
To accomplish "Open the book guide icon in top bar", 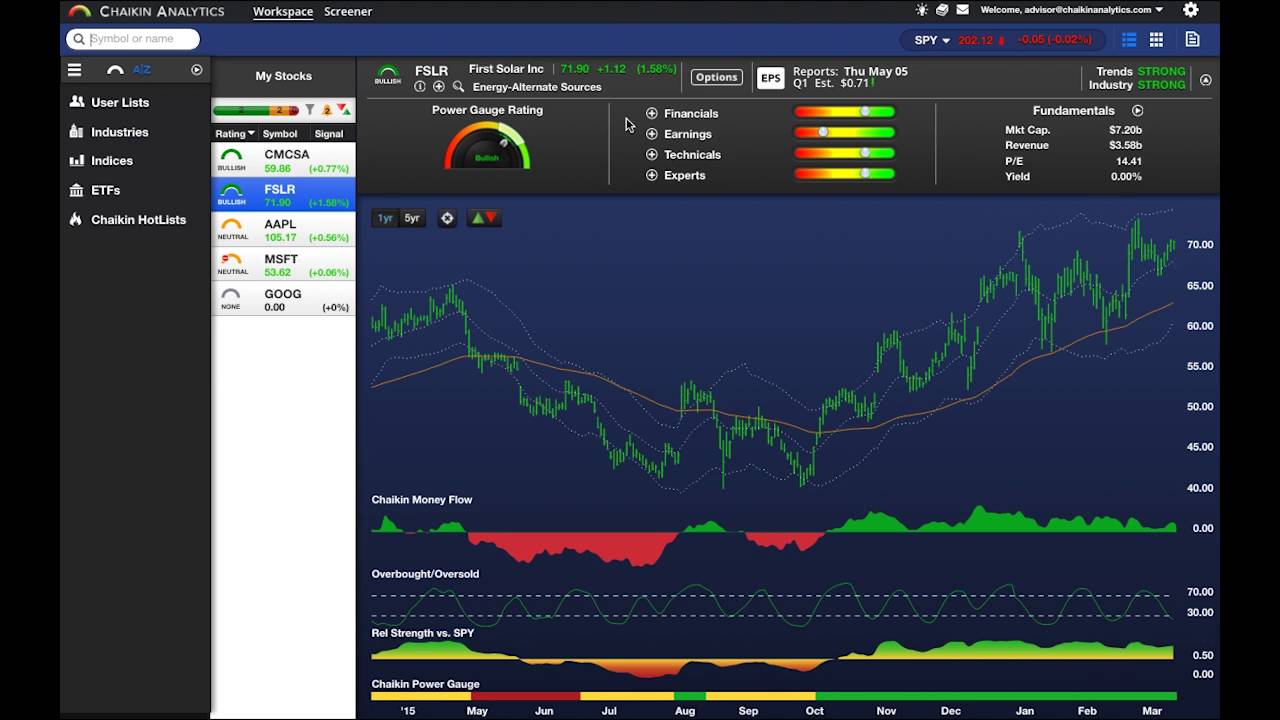I will click(x=942, y=10).
